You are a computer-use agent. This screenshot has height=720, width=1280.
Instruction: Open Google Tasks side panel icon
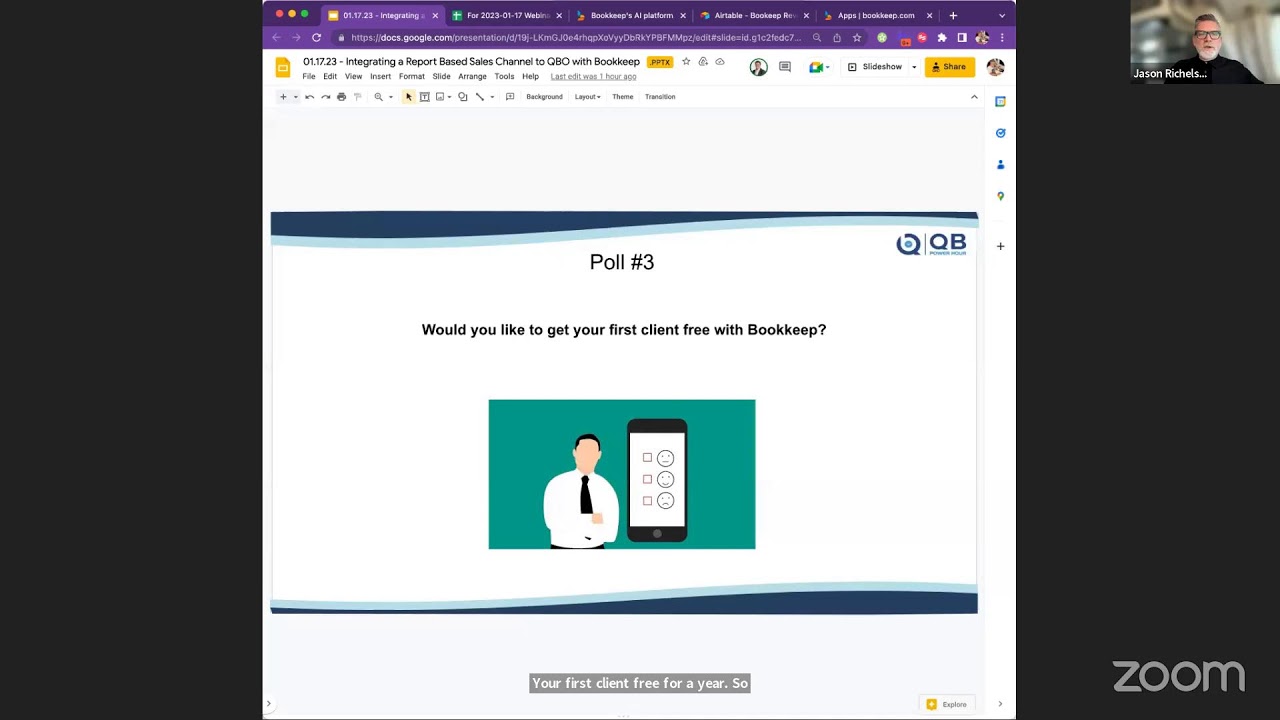pyautogui.click(x=1000, y=133)
